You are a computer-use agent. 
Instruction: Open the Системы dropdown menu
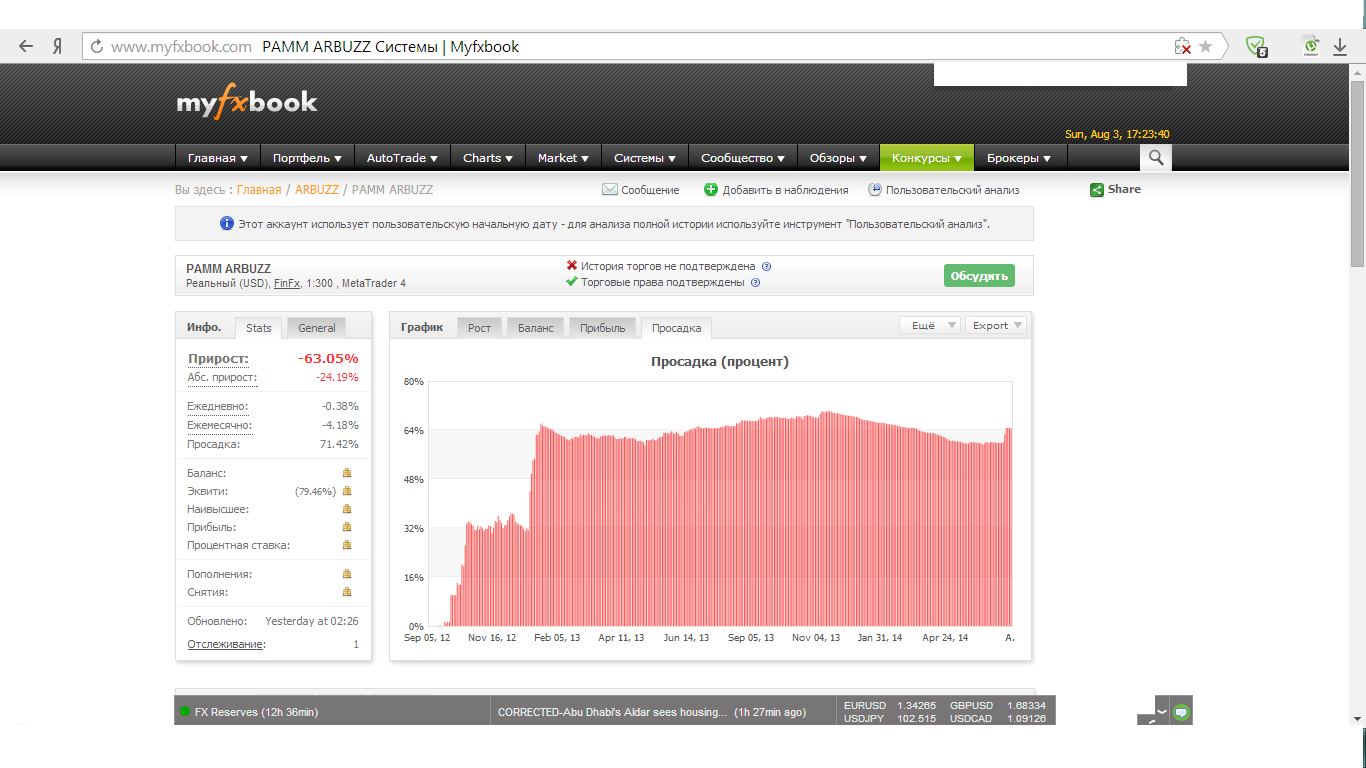645,158
